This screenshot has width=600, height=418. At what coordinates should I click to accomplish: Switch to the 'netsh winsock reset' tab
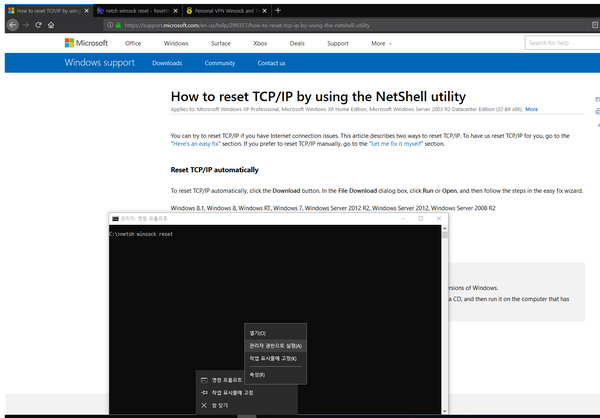pos(137,11)
